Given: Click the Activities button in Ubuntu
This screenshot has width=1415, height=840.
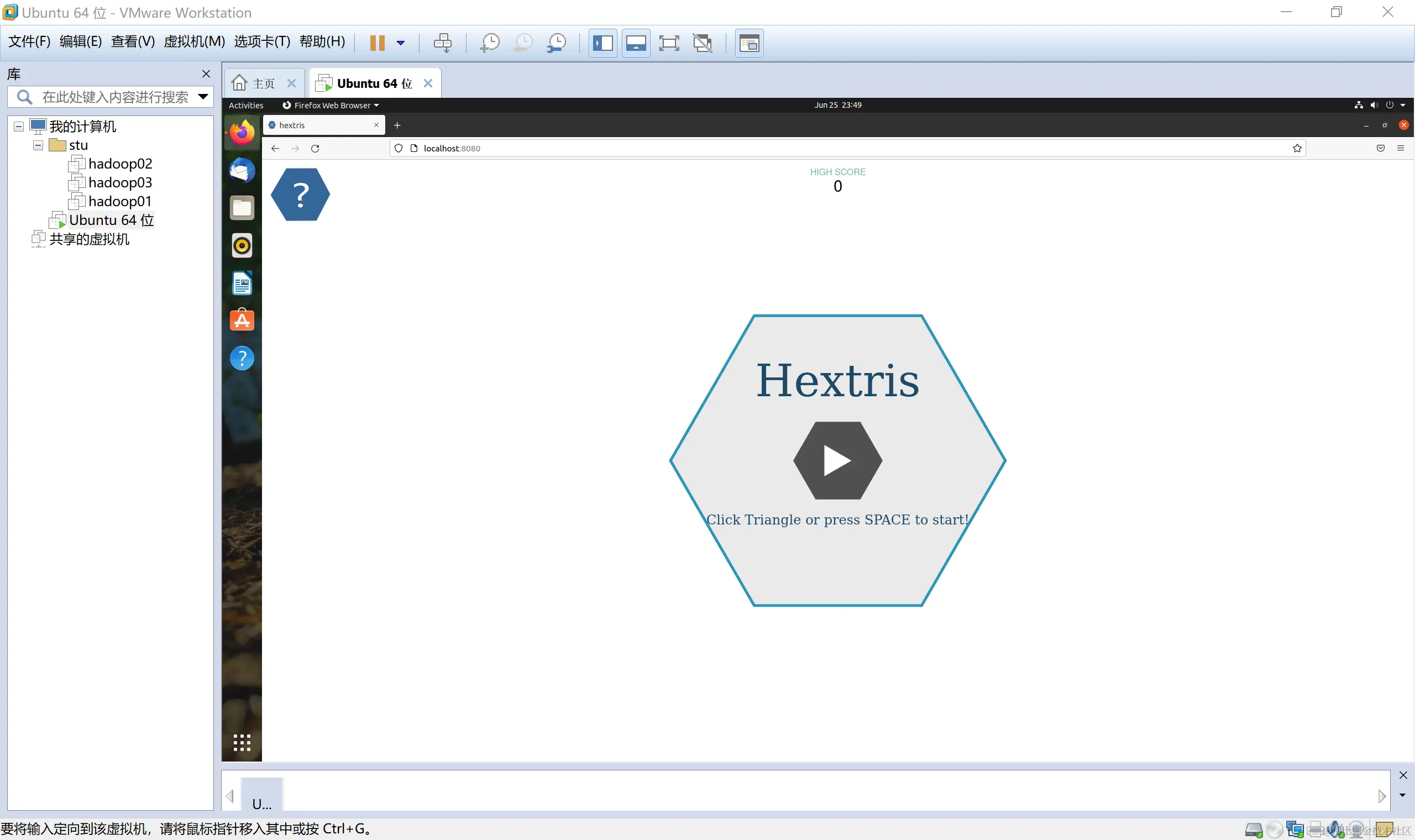Looking at the screenshot, I should pos(245,106).
